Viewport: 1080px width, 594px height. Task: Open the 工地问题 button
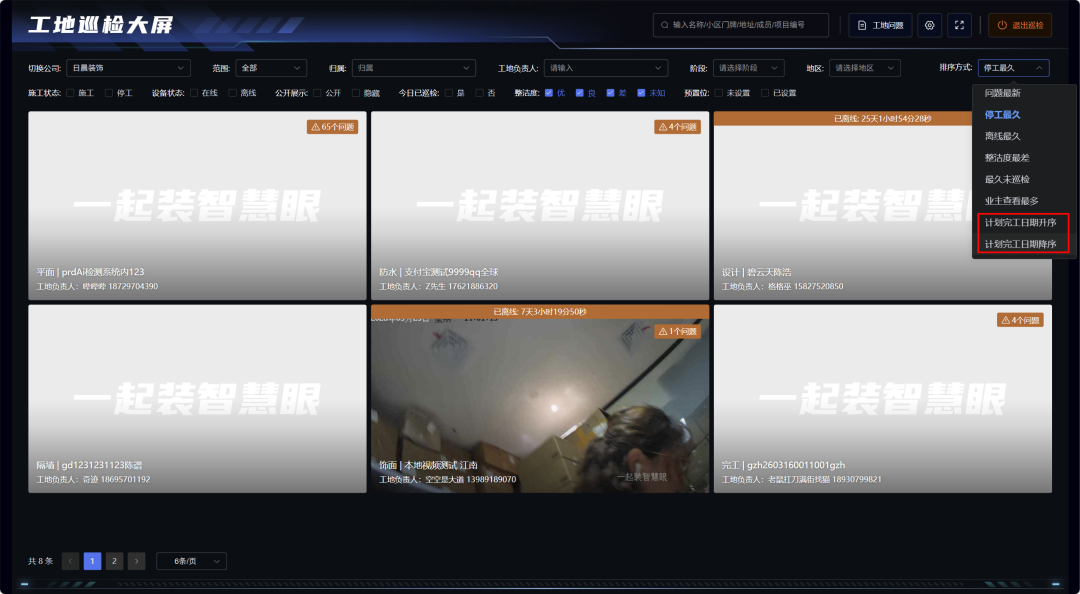pyautogui.click(x=880, y=25)
